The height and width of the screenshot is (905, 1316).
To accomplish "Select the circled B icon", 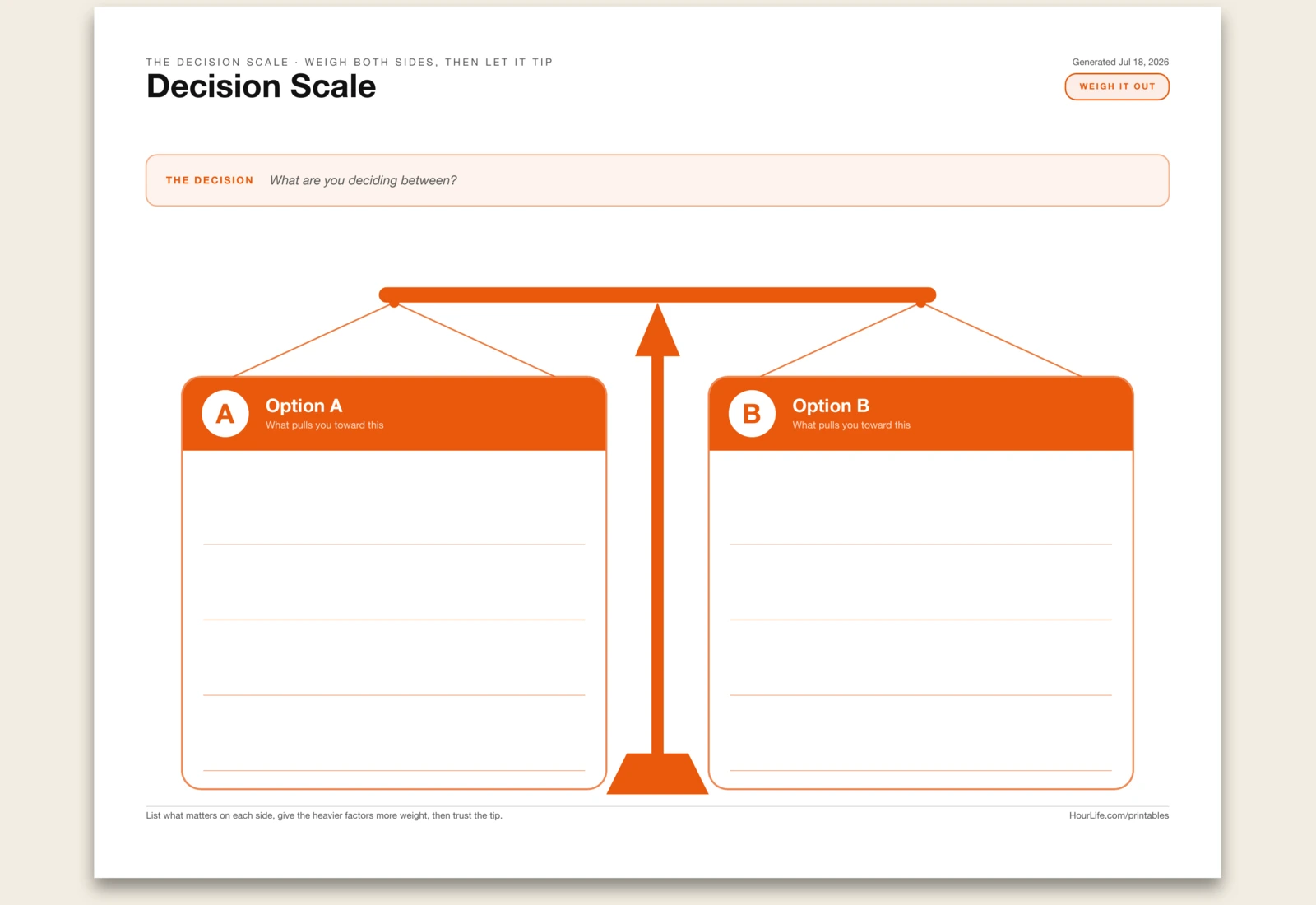I will click(752, 413).
